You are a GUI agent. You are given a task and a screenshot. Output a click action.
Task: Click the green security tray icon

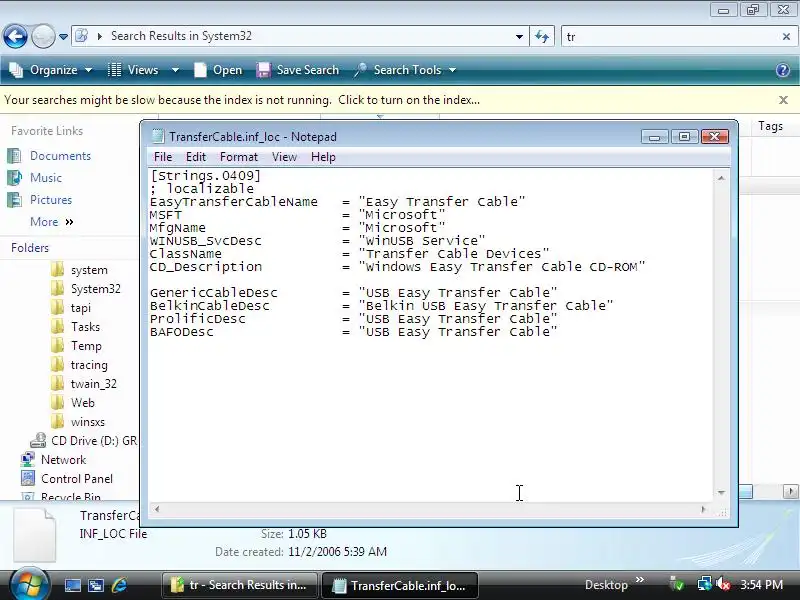click(677, 584)
